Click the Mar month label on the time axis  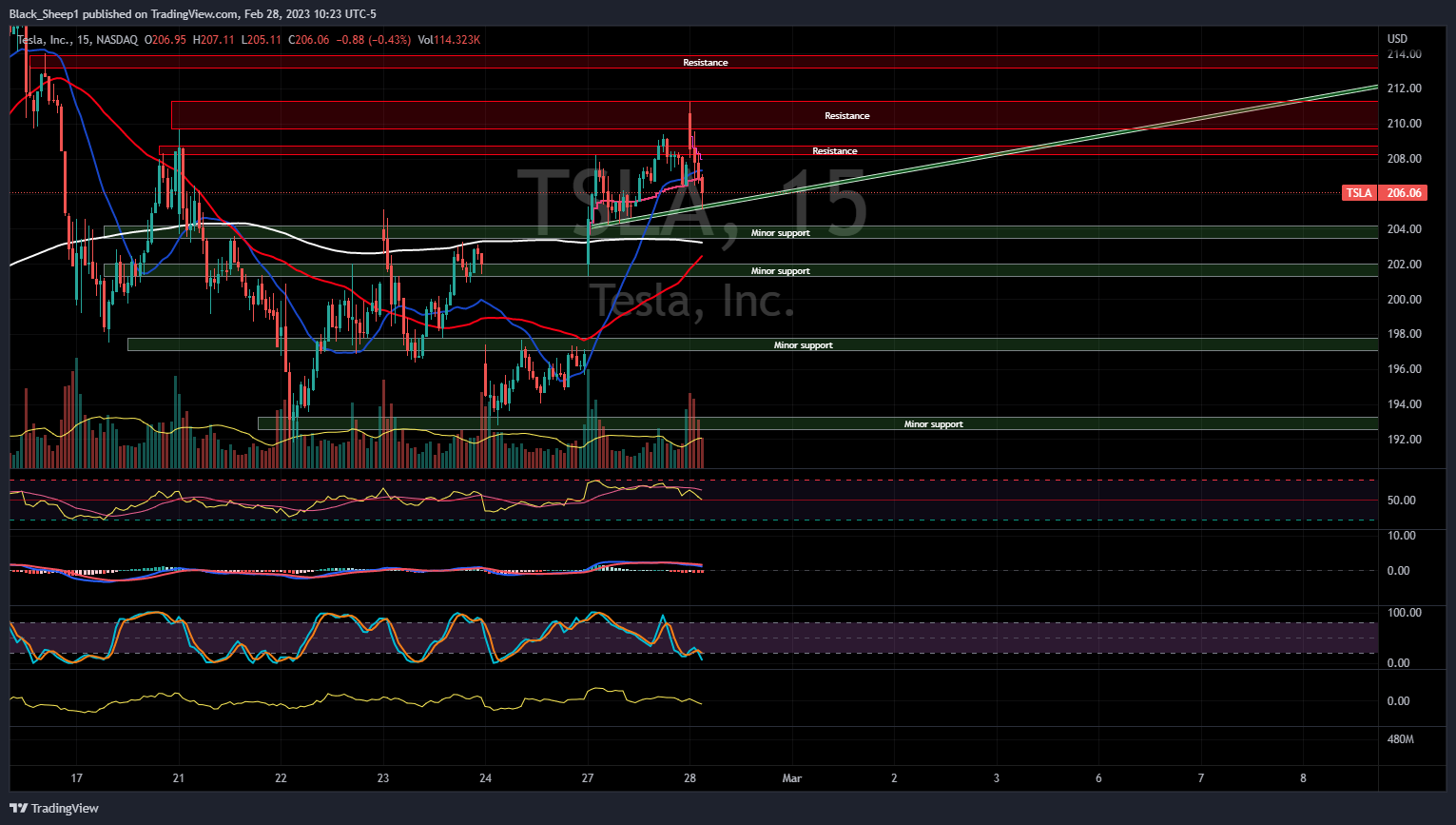792,778
